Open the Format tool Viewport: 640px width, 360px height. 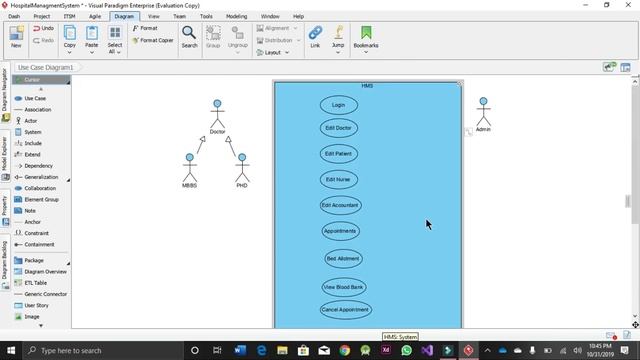click(x=145, y=28)
